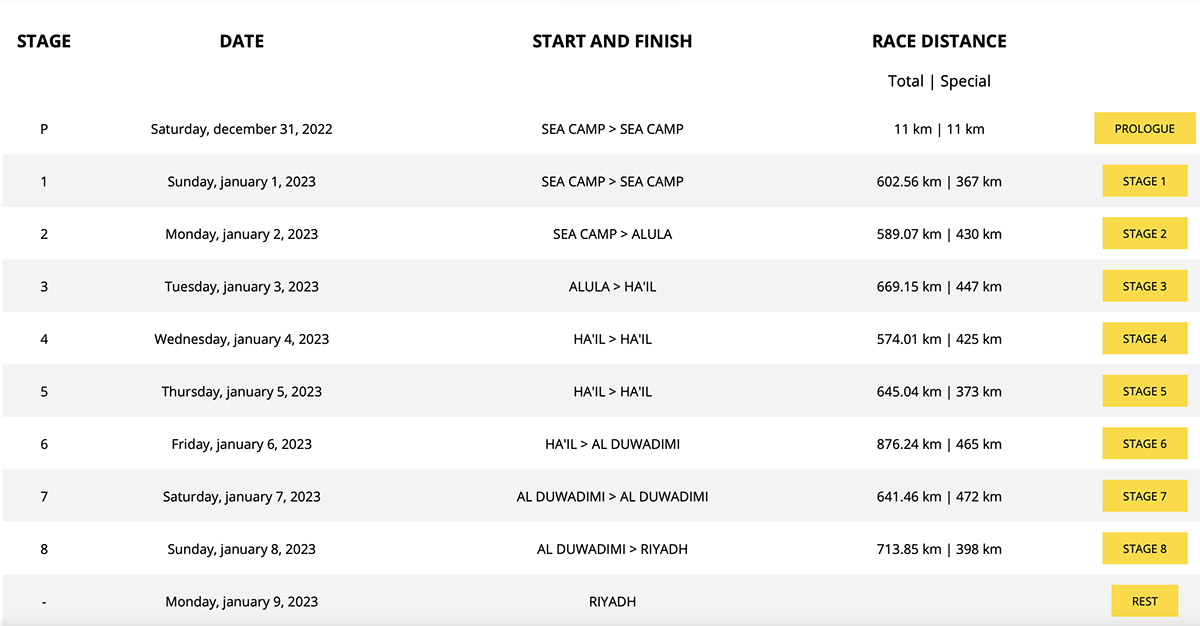The height and width of the screenshot is (626, 1200).
Task: Click the STAGE 5 button
Action: (1144, 391)
